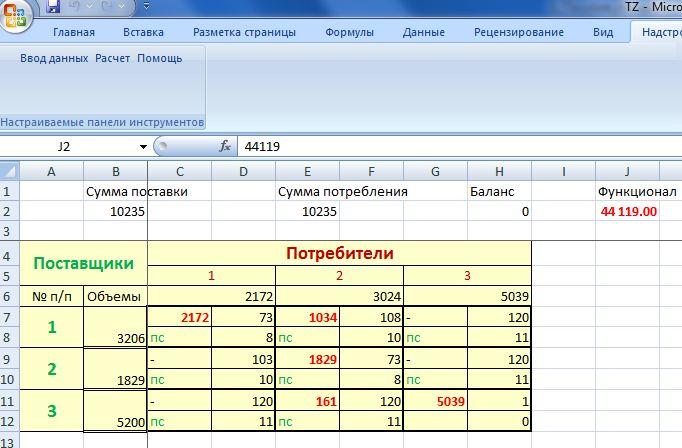
Task: Select the red 44 119.00 cell
Action: (x=627, y=211)
